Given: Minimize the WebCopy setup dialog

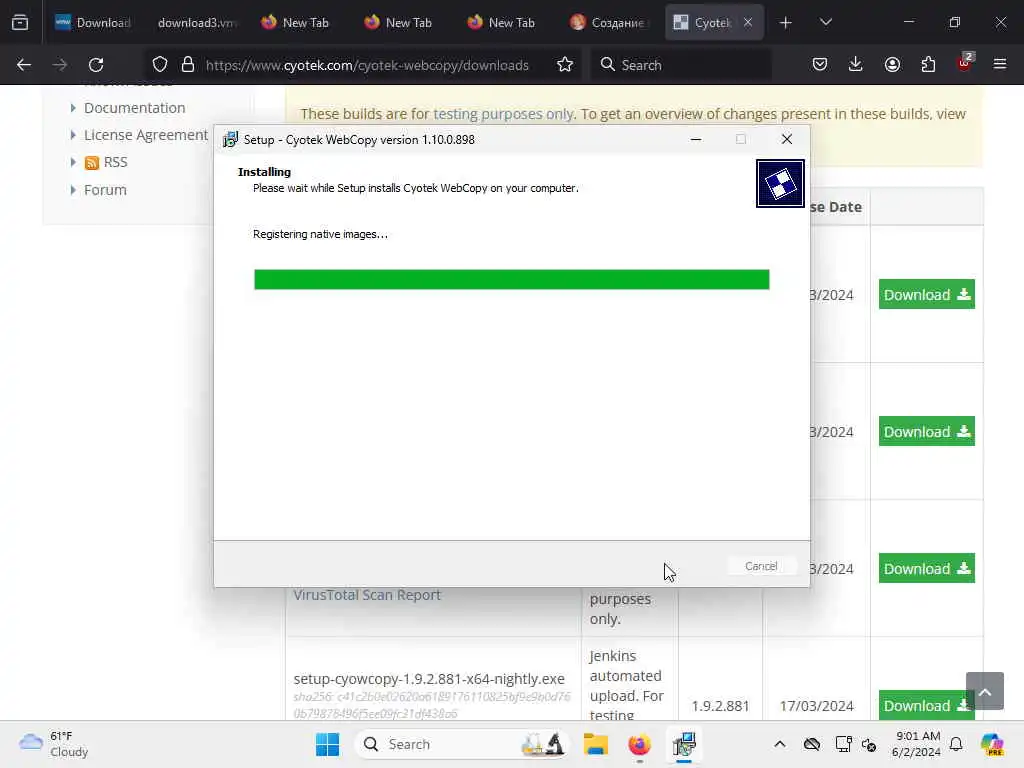Looking at the screenshot, I should [696, 139].
